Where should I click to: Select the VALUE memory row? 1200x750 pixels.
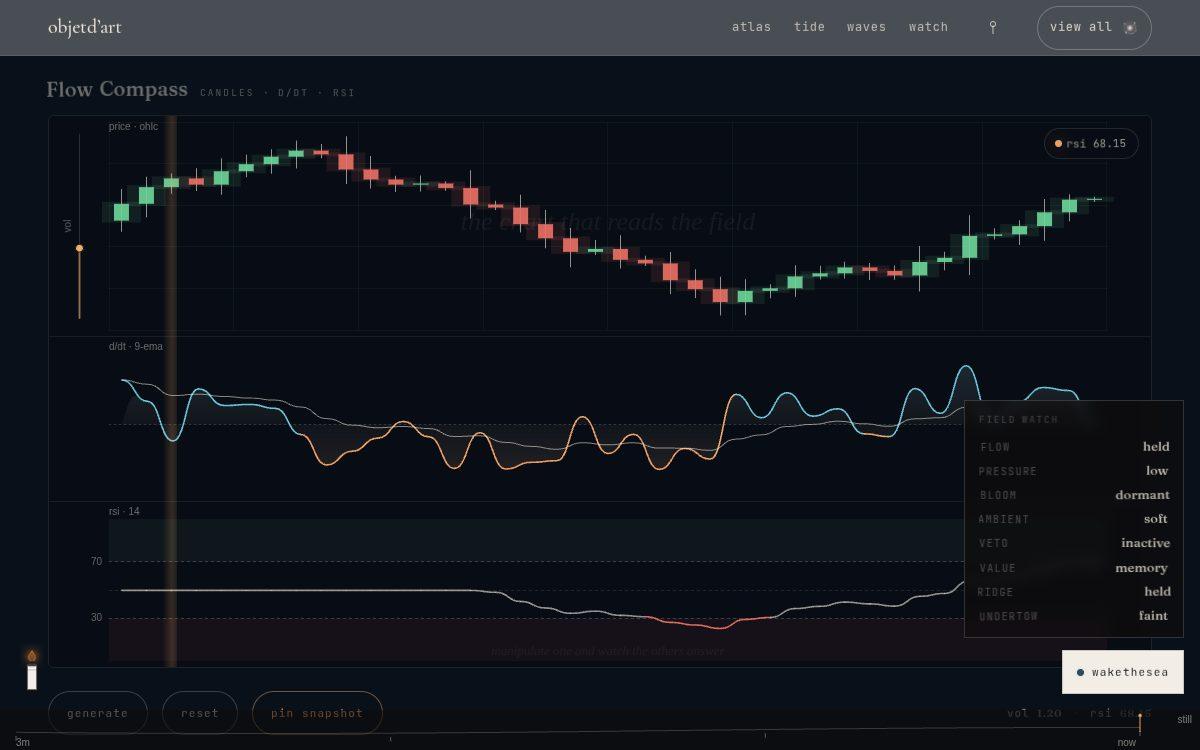point(1074,568)
